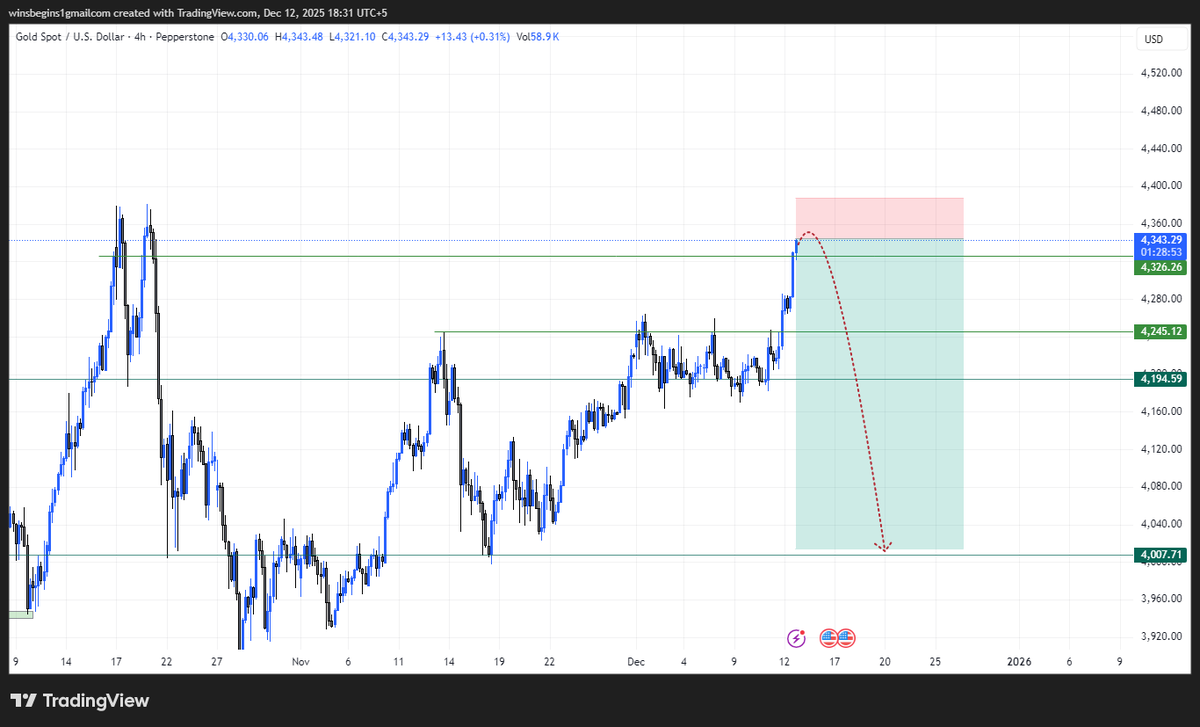Click the 4,160.00 price axis label
The height and width of the screenshot is (727, 1200).
pyautogui.click(x=1161, y=411)
